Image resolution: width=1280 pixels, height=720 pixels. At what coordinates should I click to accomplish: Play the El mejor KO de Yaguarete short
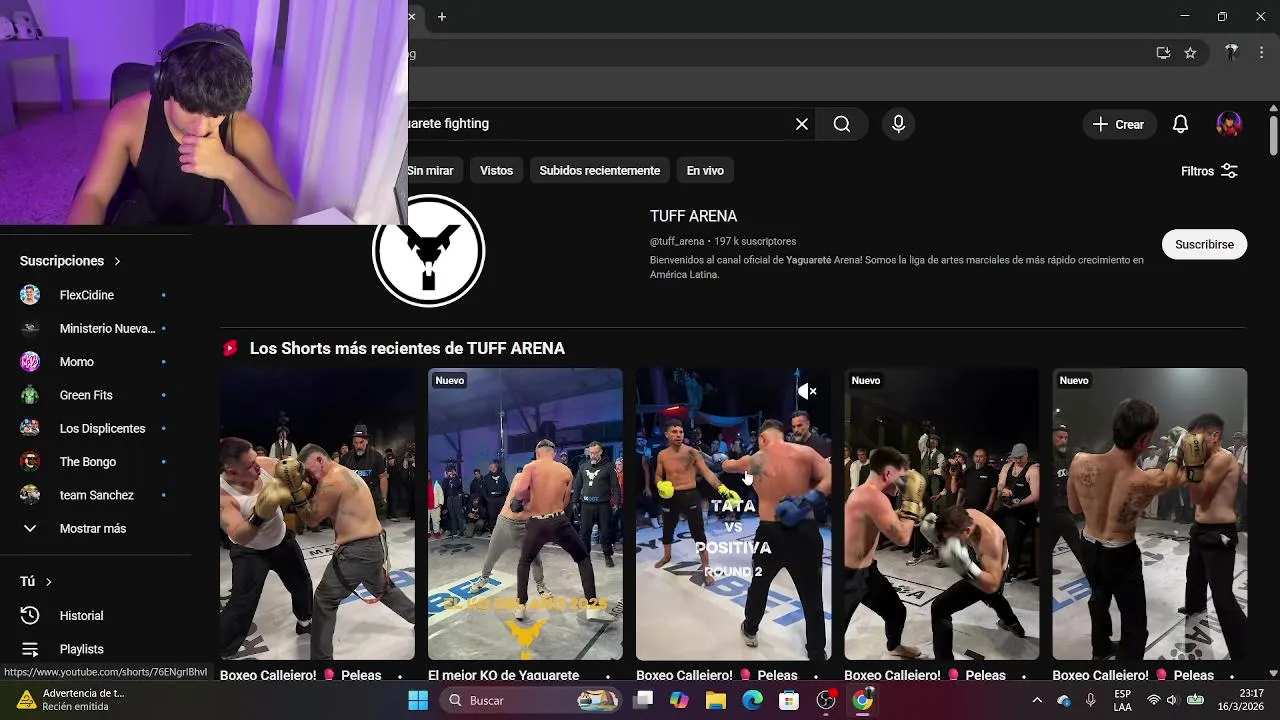coord(525,514)
